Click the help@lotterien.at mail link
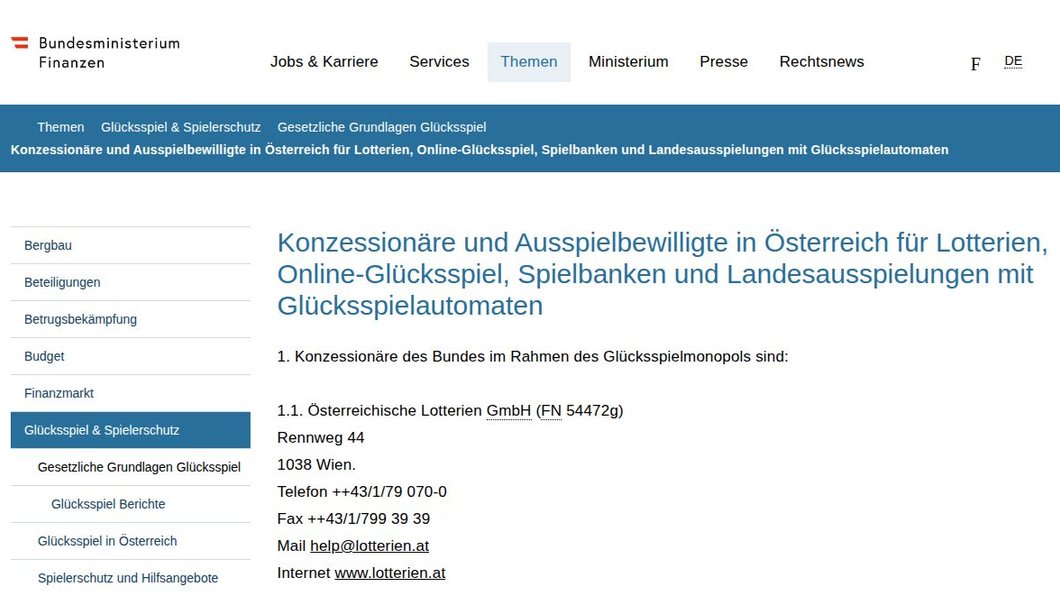1060x596 pixels. point(369,546)
